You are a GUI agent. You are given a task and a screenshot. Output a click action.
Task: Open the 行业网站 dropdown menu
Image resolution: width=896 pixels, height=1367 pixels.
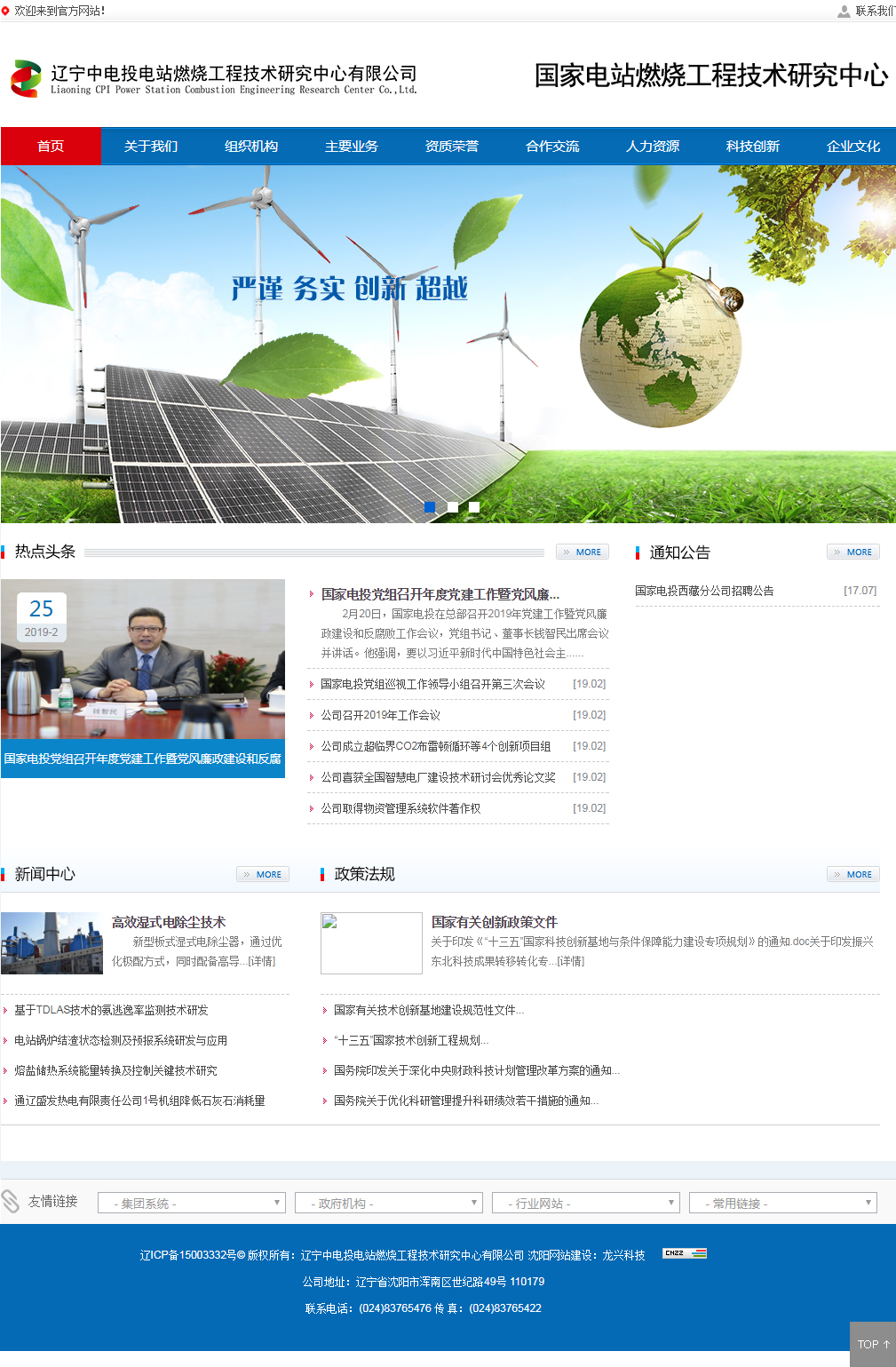586,1203
